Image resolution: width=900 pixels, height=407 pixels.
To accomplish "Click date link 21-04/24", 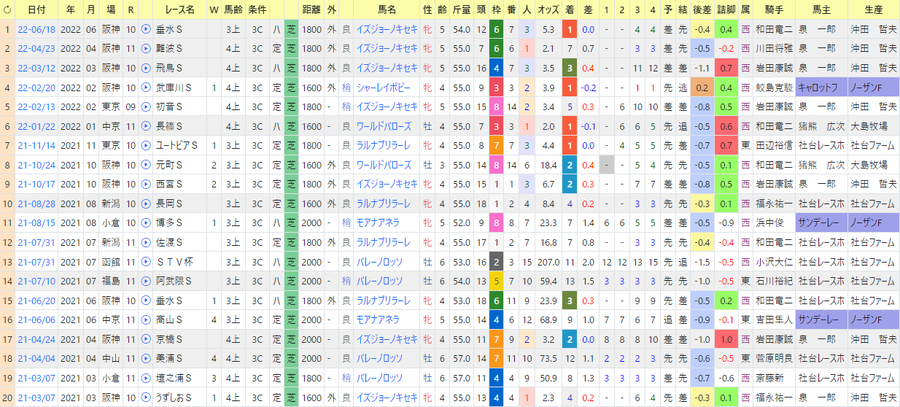I will click(37, 340).
